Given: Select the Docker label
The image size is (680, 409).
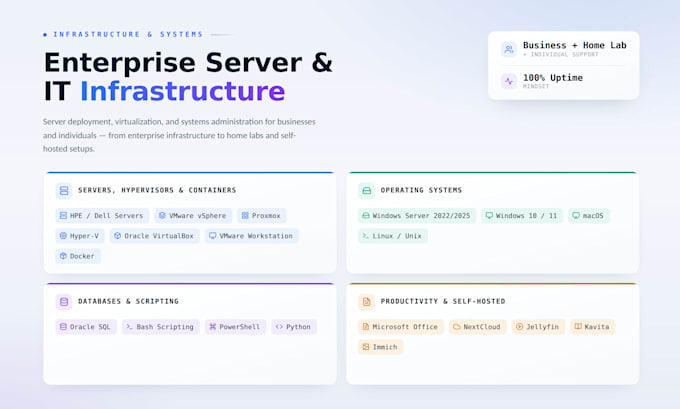Looking at the screenshot, I should coord(82,256).
